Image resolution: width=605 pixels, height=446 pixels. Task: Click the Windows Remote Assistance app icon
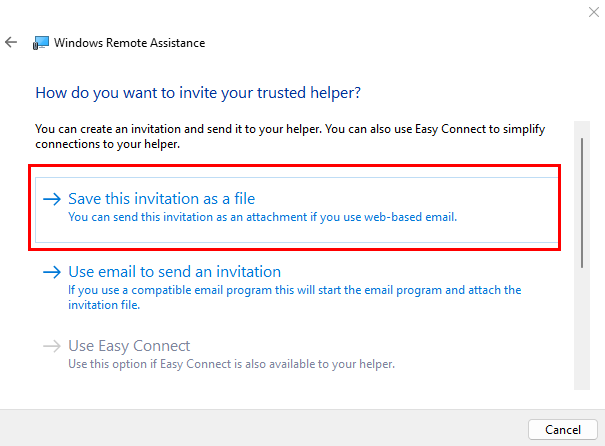41,43
